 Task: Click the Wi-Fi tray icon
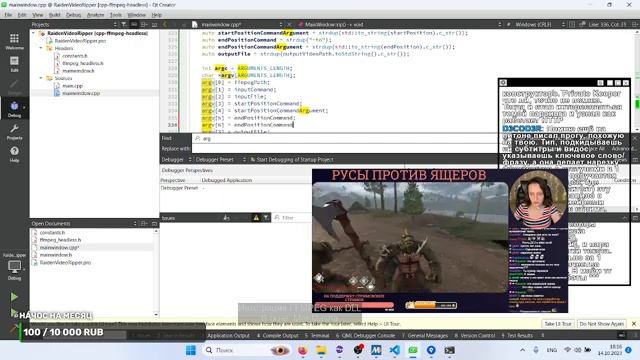click(x=567, y=350)
